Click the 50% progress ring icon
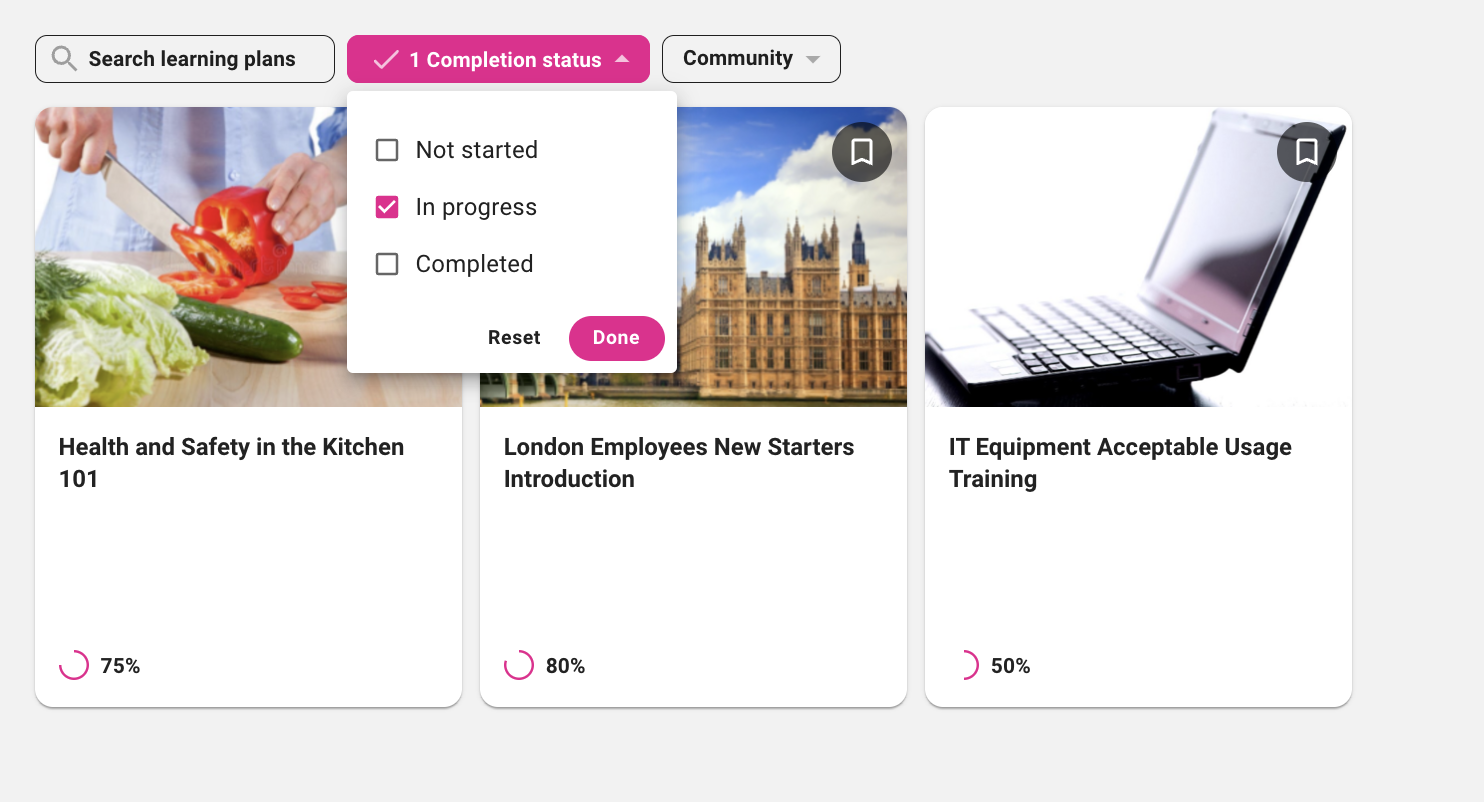1484x802 pixels. click(965, 665)
